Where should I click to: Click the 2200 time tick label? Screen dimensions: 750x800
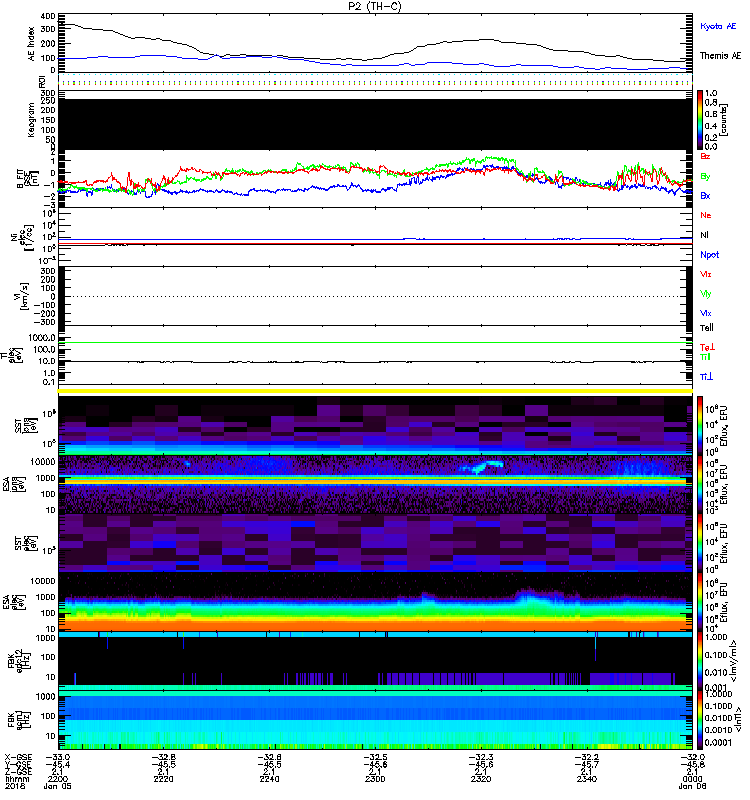point(57,779)
